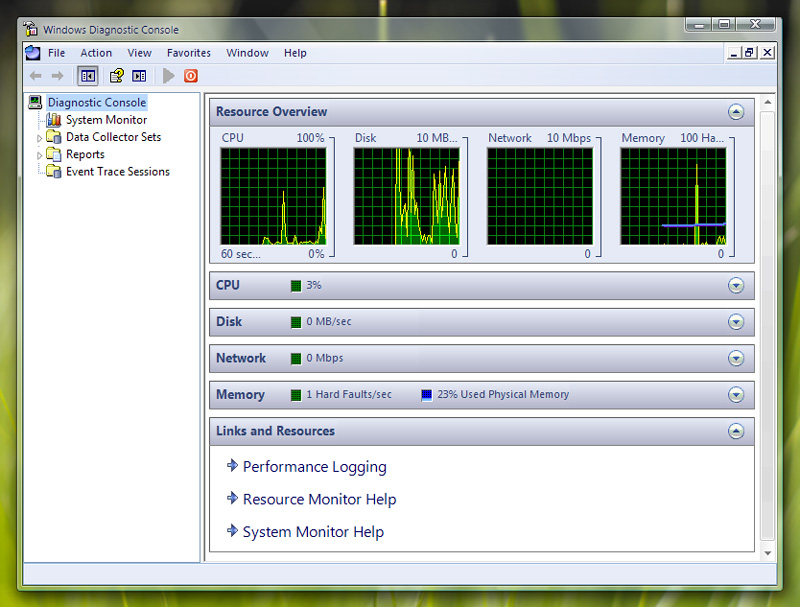The image size is (800, 607).
Task: Open the Help toolbar icon with question mark
Action: (x=117, y=76)
